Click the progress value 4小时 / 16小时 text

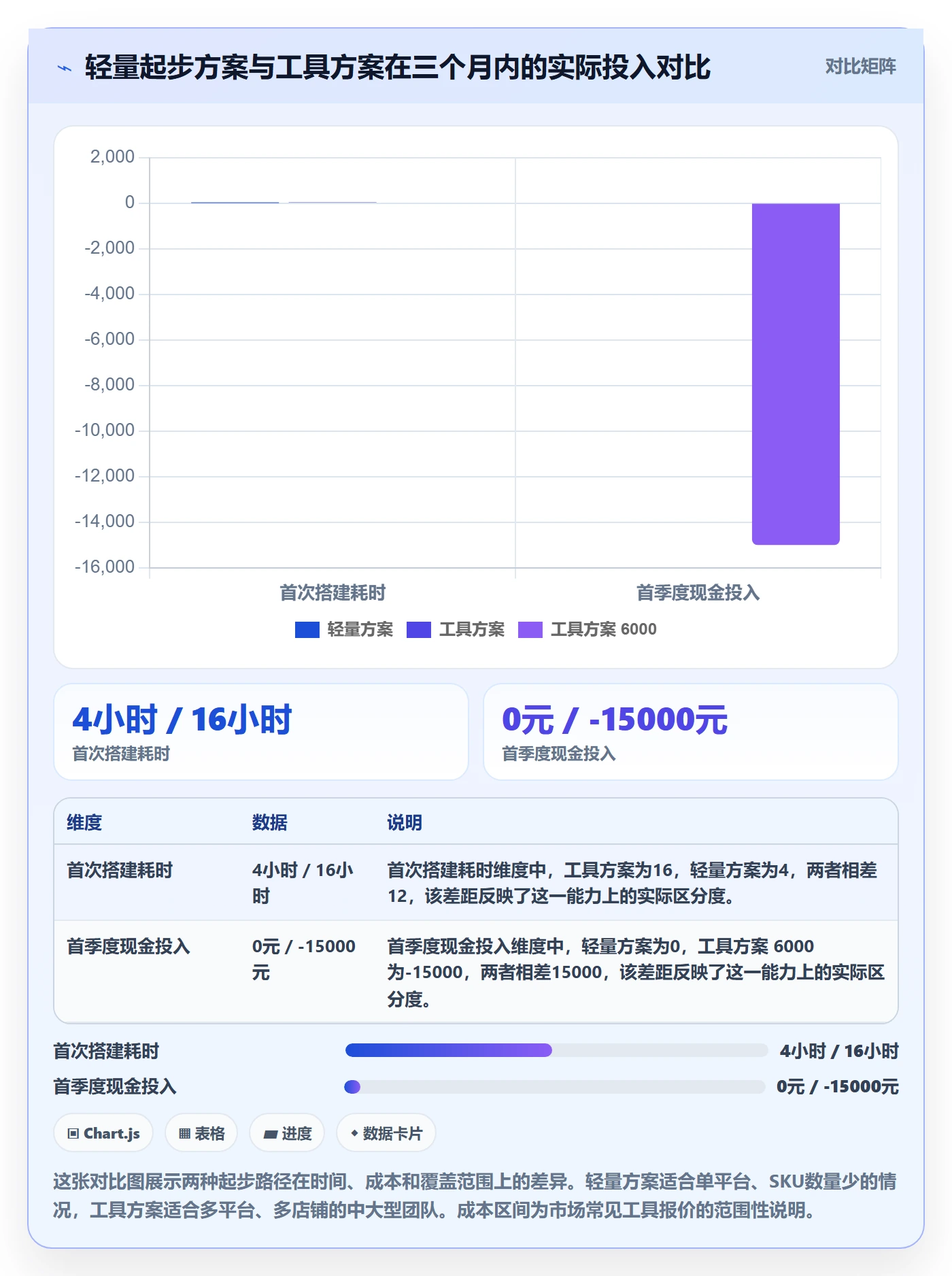tap(839, 1051)
